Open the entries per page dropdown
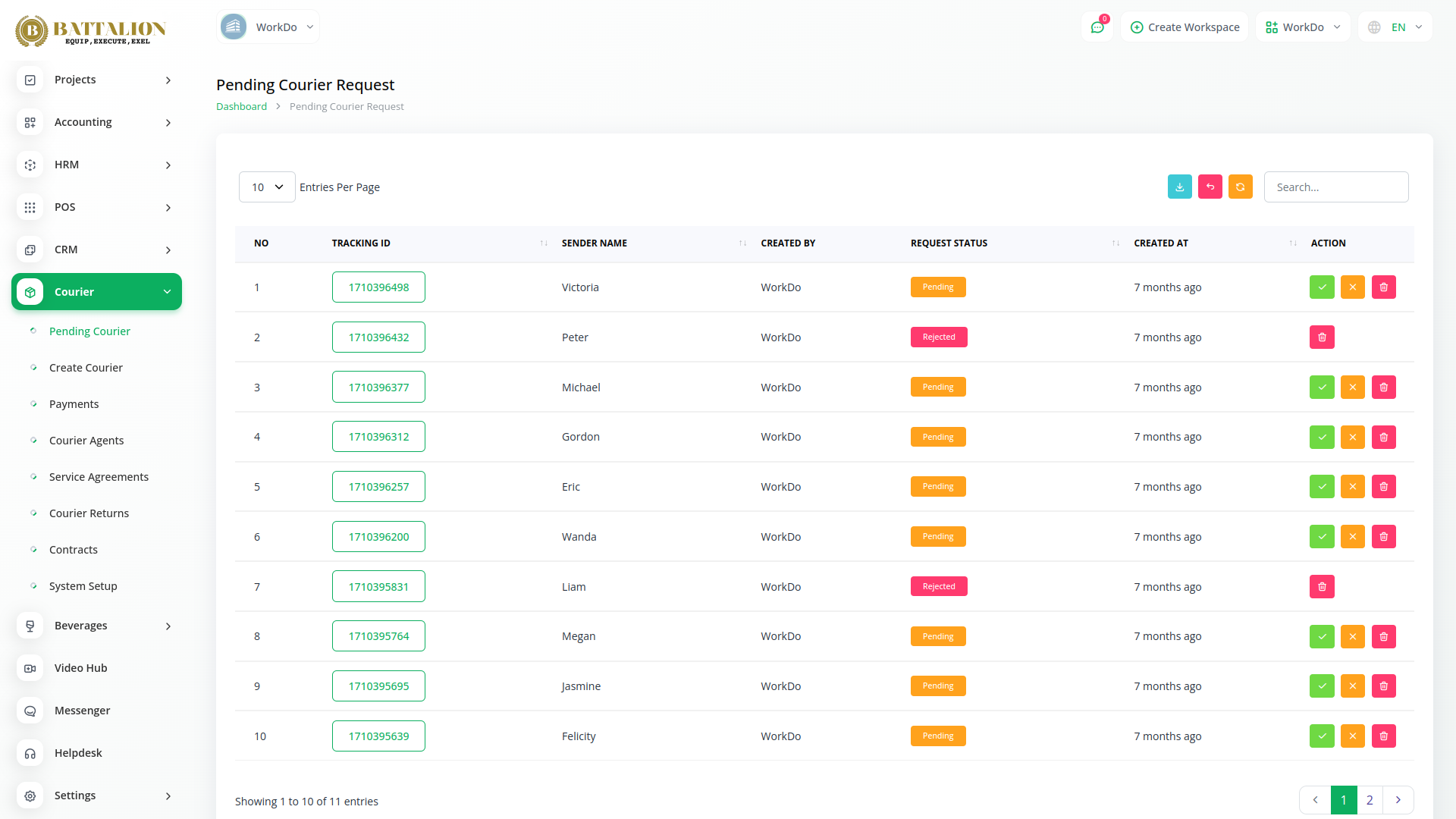Screen dimensions: 1456x819 tap(267, 187)
